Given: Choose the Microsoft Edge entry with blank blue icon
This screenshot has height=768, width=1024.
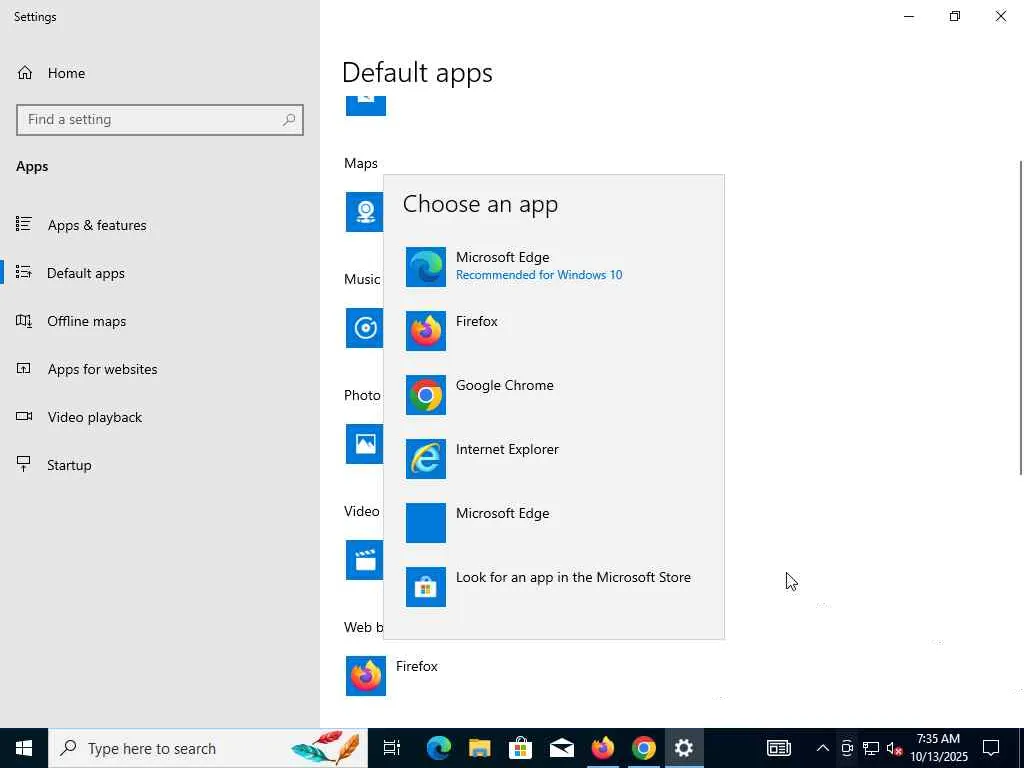Looking at the screenshot, I should 553,522.
